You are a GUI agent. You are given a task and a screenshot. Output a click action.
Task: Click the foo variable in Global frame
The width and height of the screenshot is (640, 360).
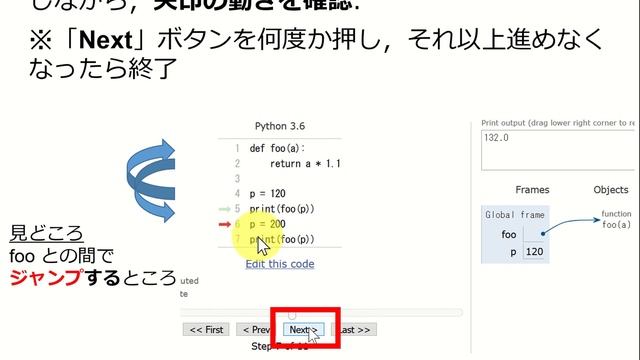(x=509, y=234)
